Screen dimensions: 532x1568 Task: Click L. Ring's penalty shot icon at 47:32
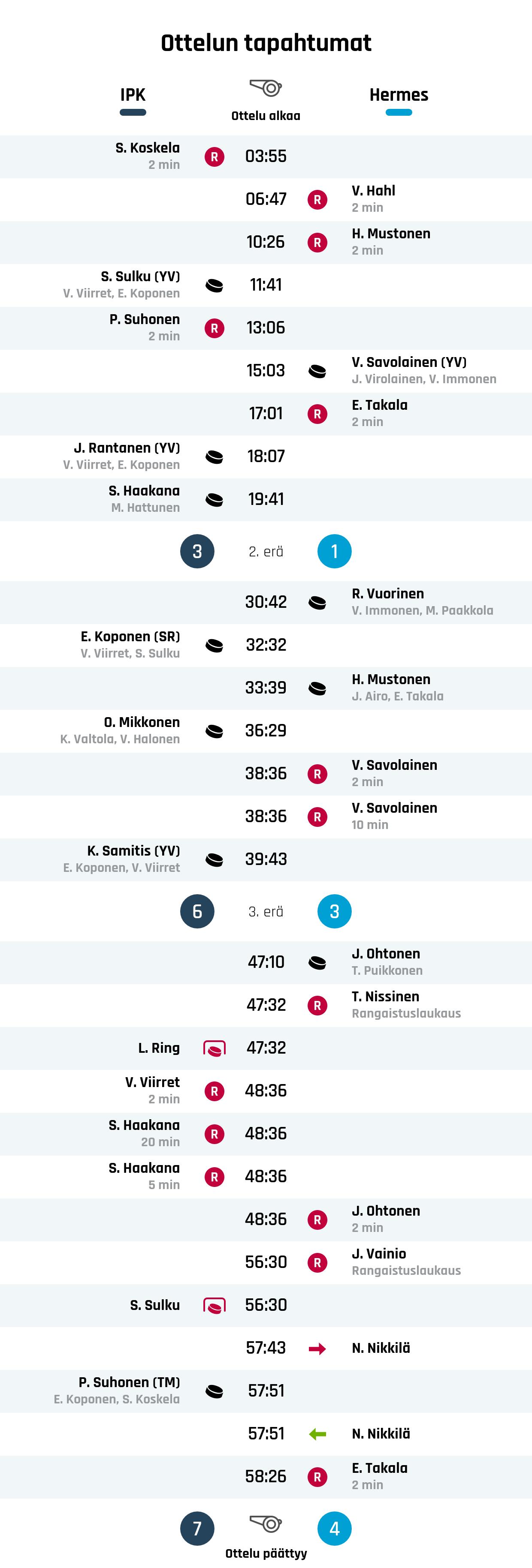pyautogui.click(x=214, y=1048)
